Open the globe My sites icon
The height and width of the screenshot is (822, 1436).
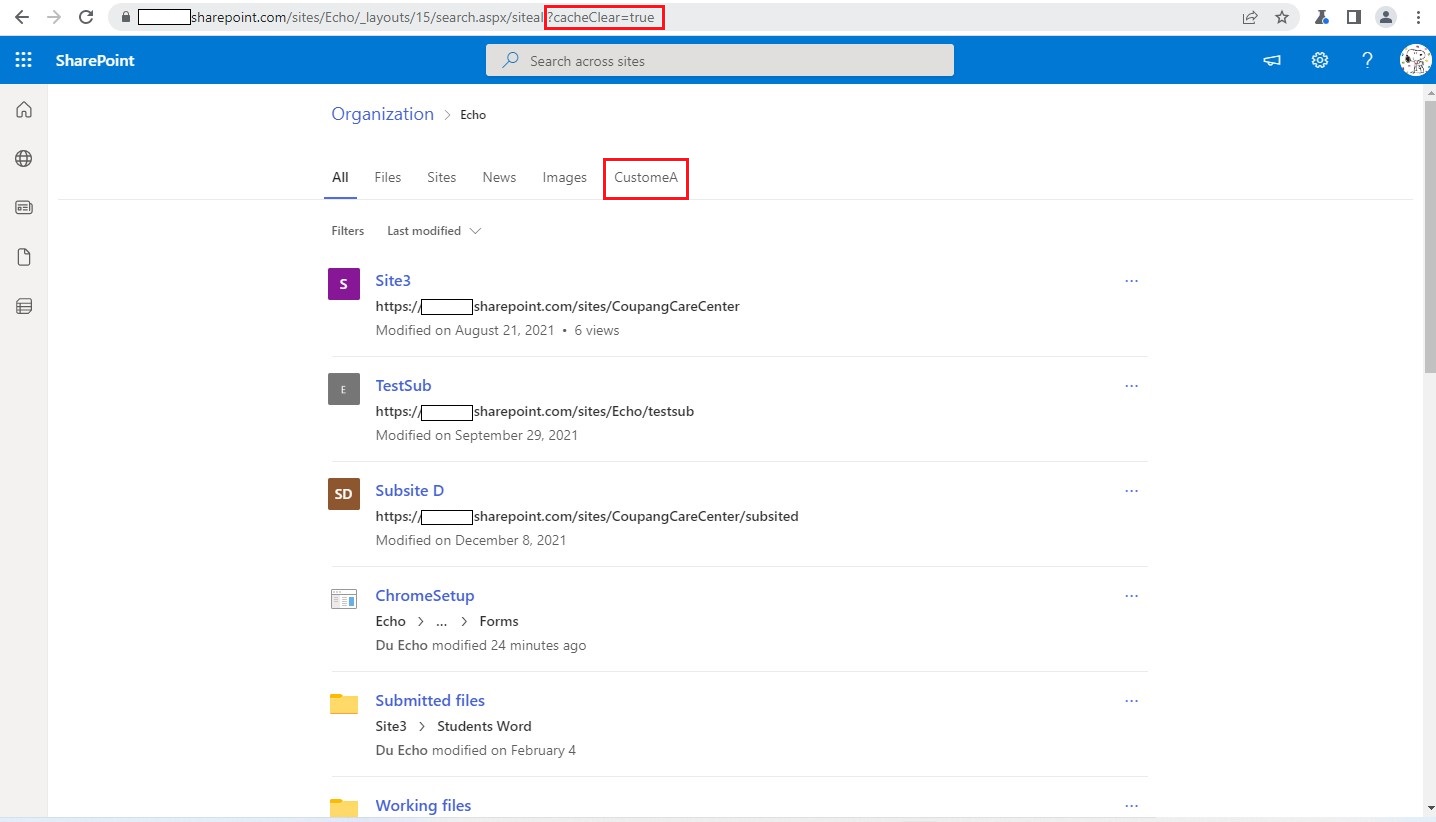(23, 158)
